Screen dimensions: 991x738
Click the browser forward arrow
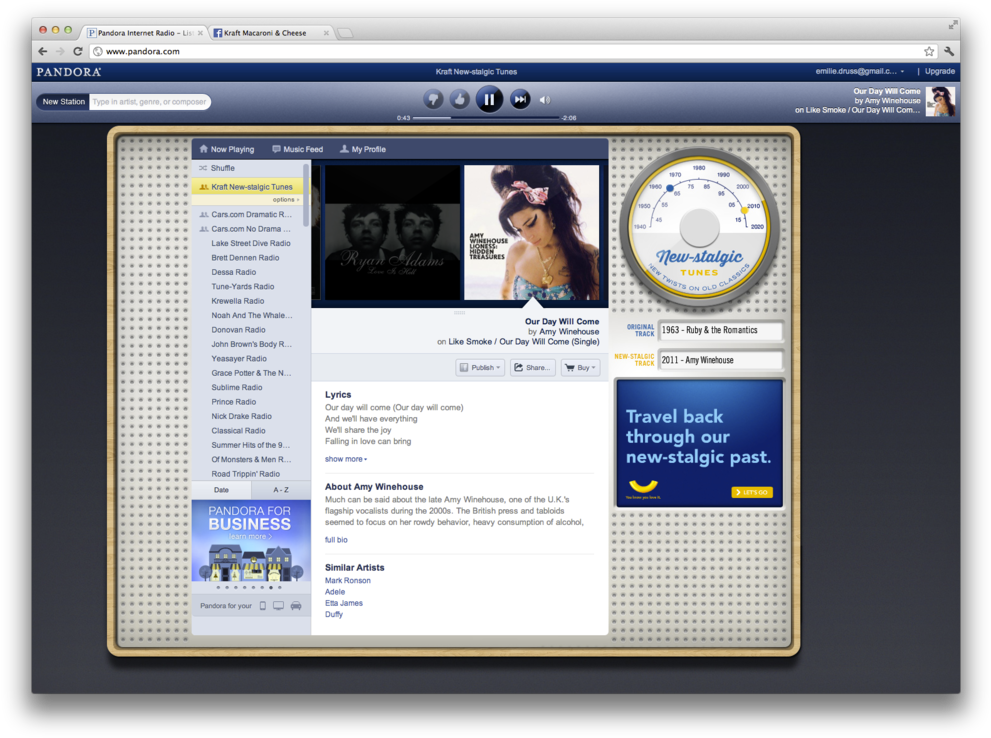pos(60,51)
